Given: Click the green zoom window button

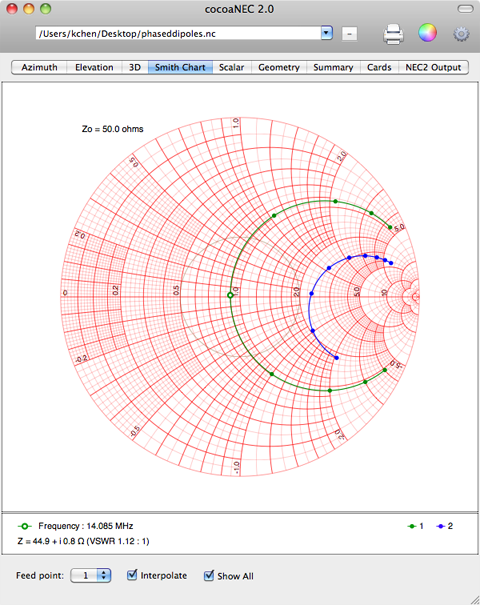Looking at the screenshot, I should pyautogui.click(x=46, y=8).
